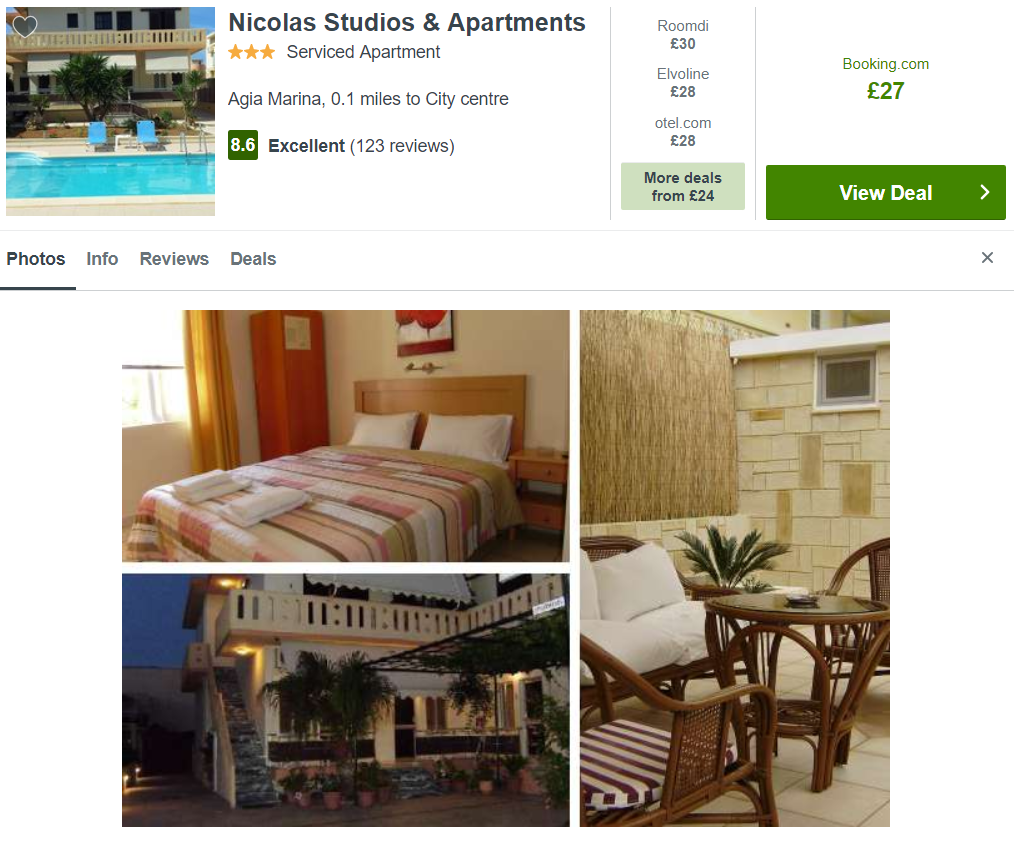Open the night exterior building photo
Image resolution: width=1014 pixels, height=851 pixels.
[x=346, y=700]
